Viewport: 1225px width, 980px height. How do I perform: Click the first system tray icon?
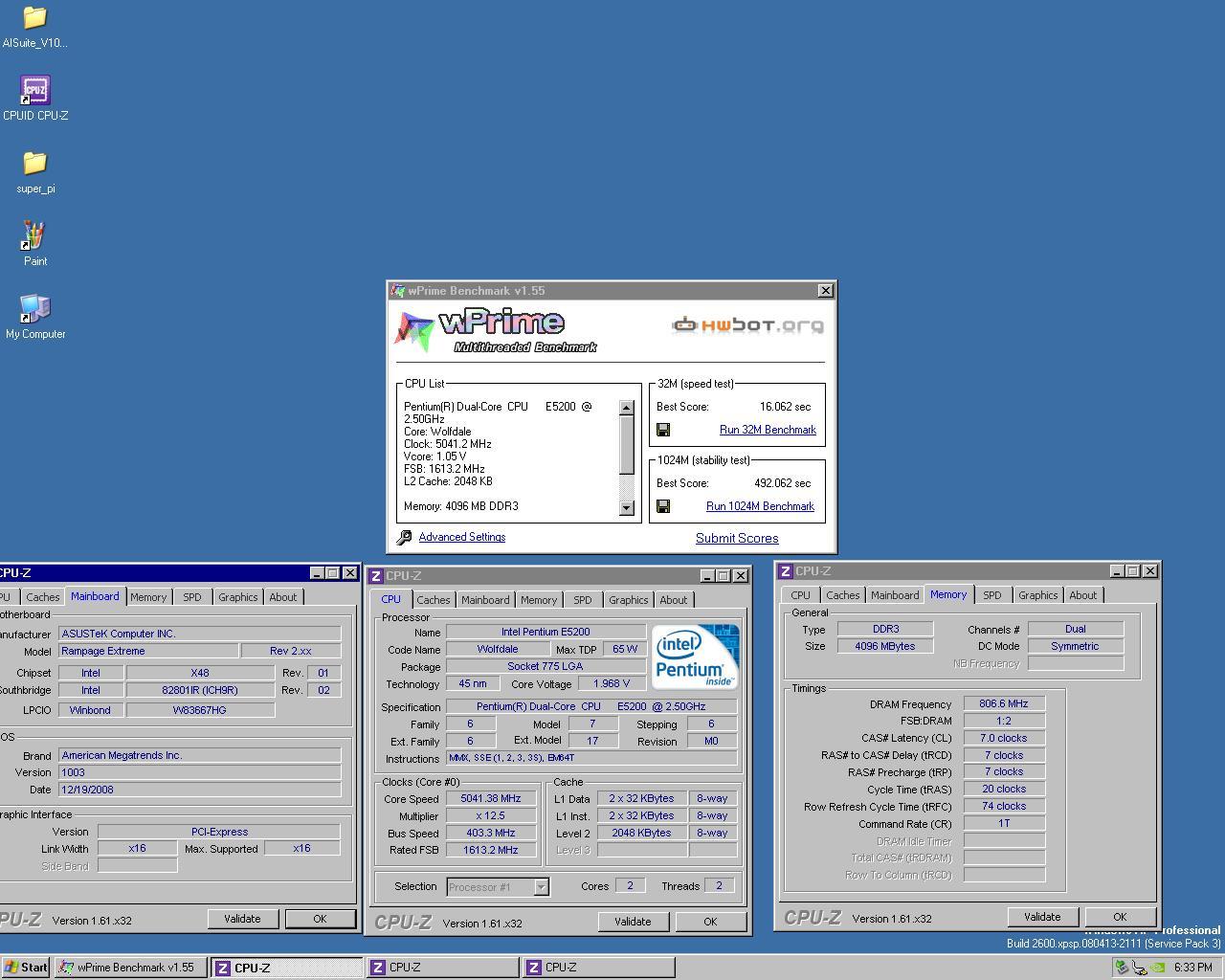(1121, 968)
